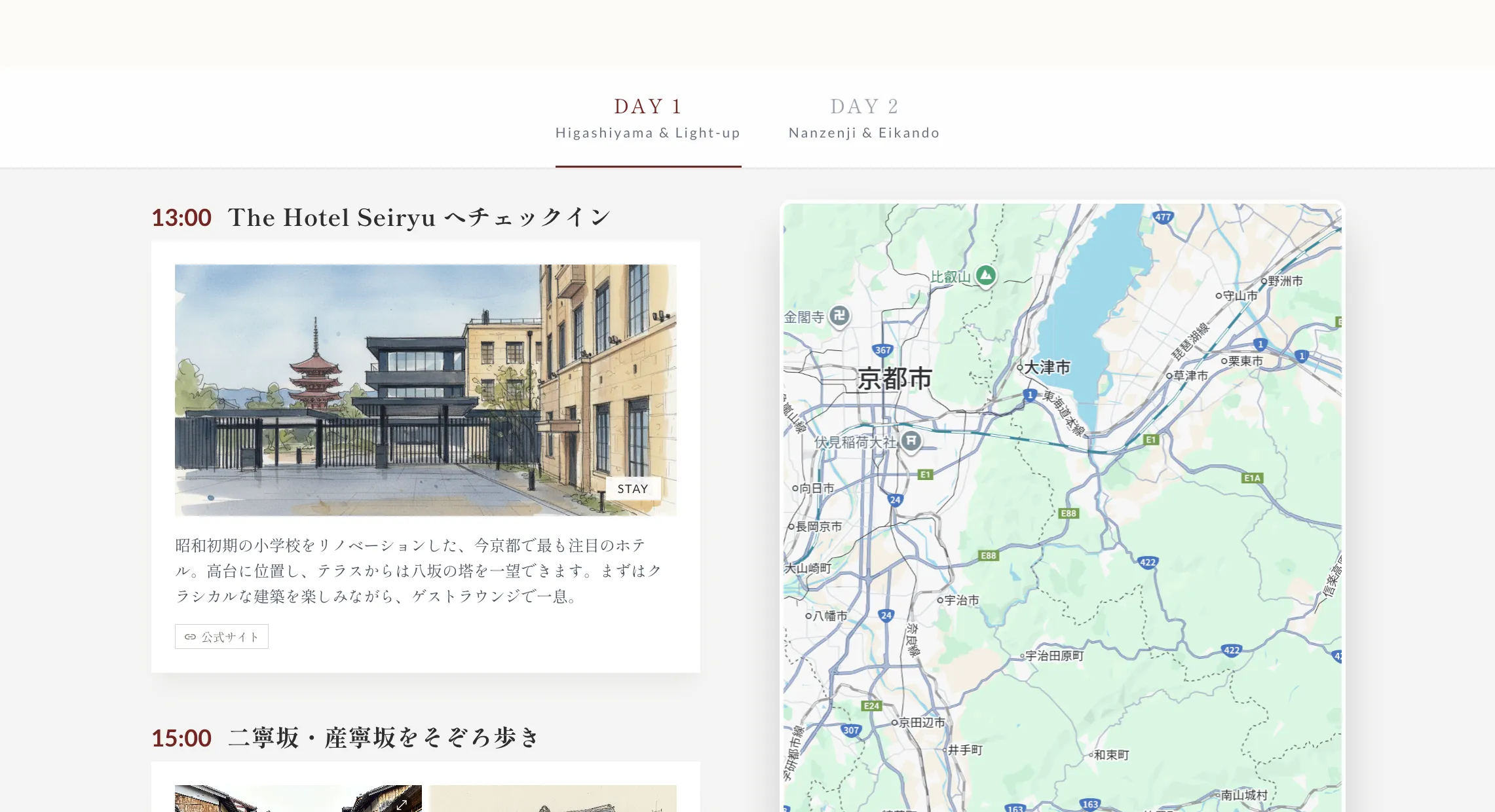The image size is (1495, 812).
Task: Click the 15:00 二寧坂・産寧坂 heading
Action: [x=345, y=738]
